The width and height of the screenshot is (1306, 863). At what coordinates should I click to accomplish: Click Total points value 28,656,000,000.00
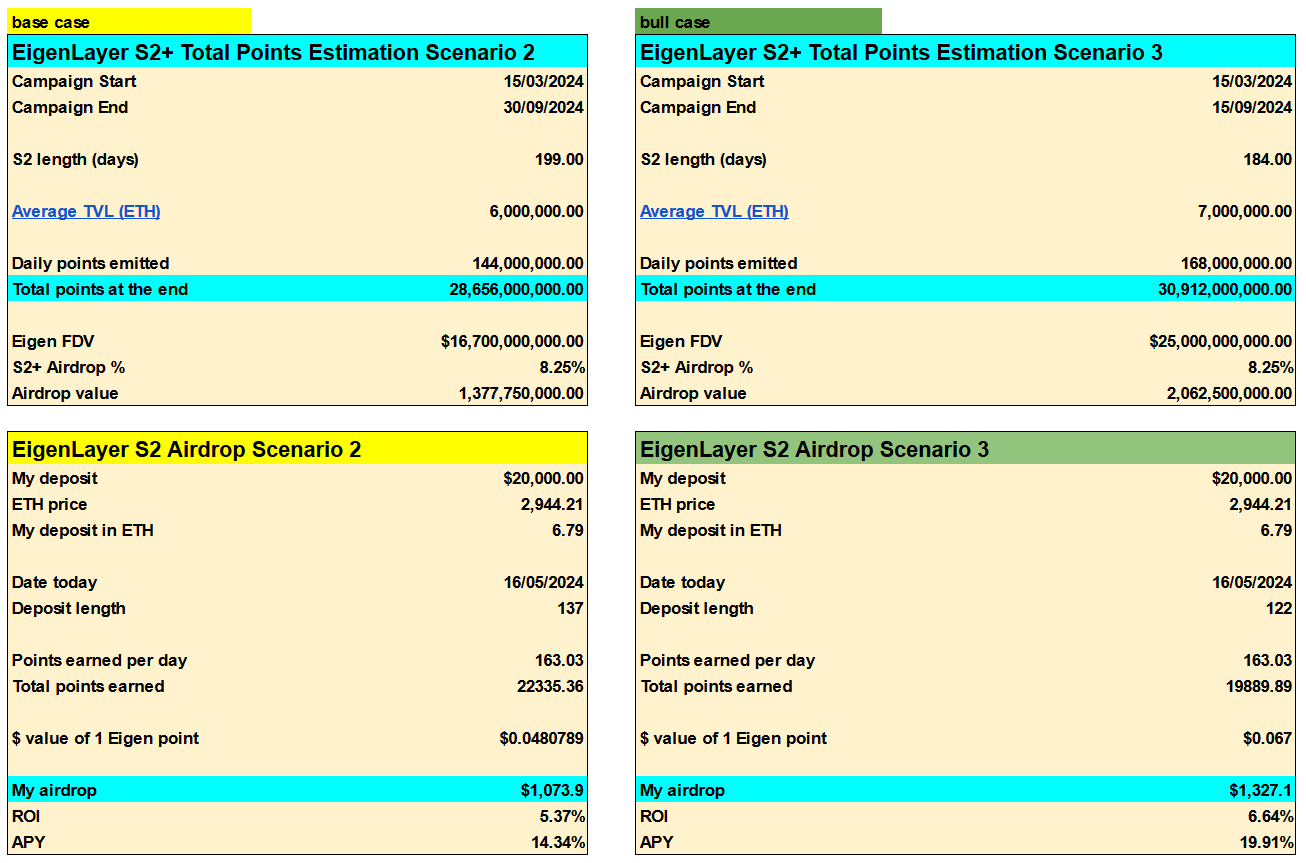[517, 289]
